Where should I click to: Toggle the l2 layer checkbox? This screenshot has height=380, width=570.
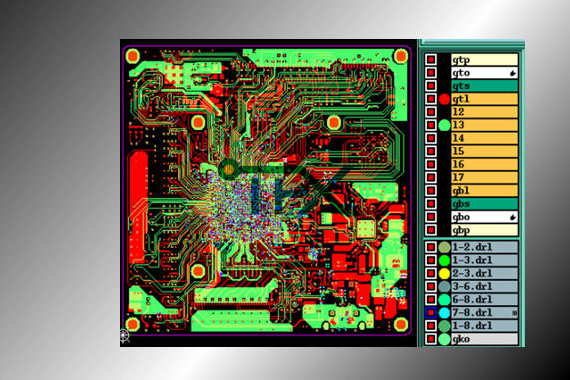tap(431, 112)
